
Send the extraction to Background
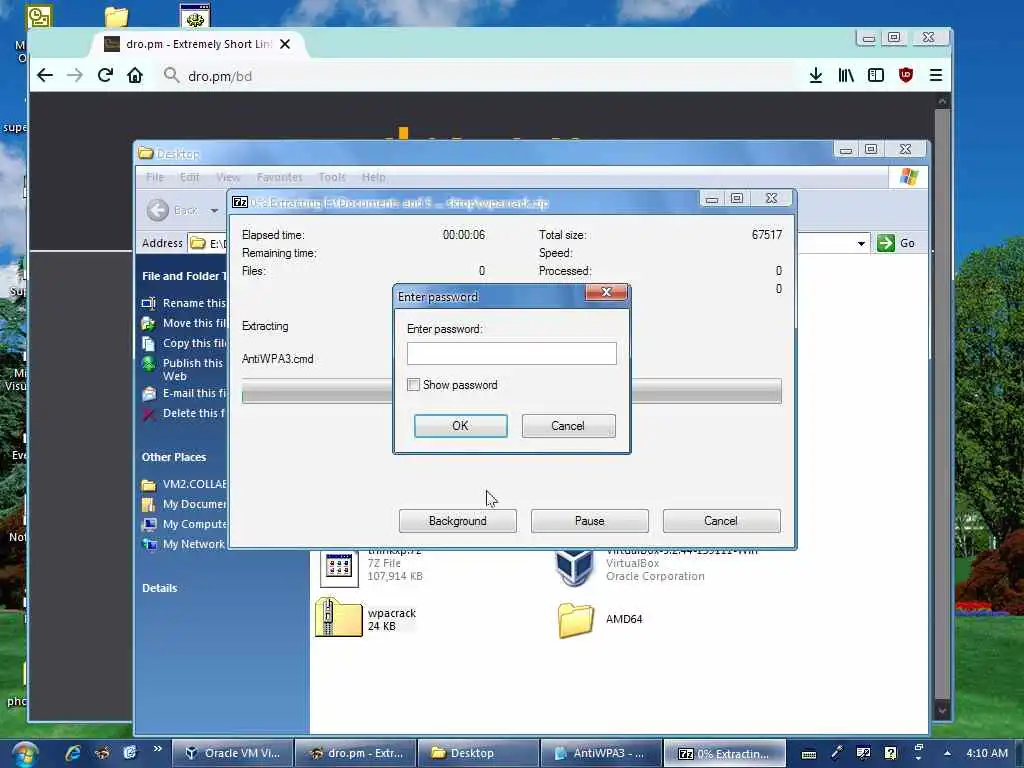tap(457, 521)
